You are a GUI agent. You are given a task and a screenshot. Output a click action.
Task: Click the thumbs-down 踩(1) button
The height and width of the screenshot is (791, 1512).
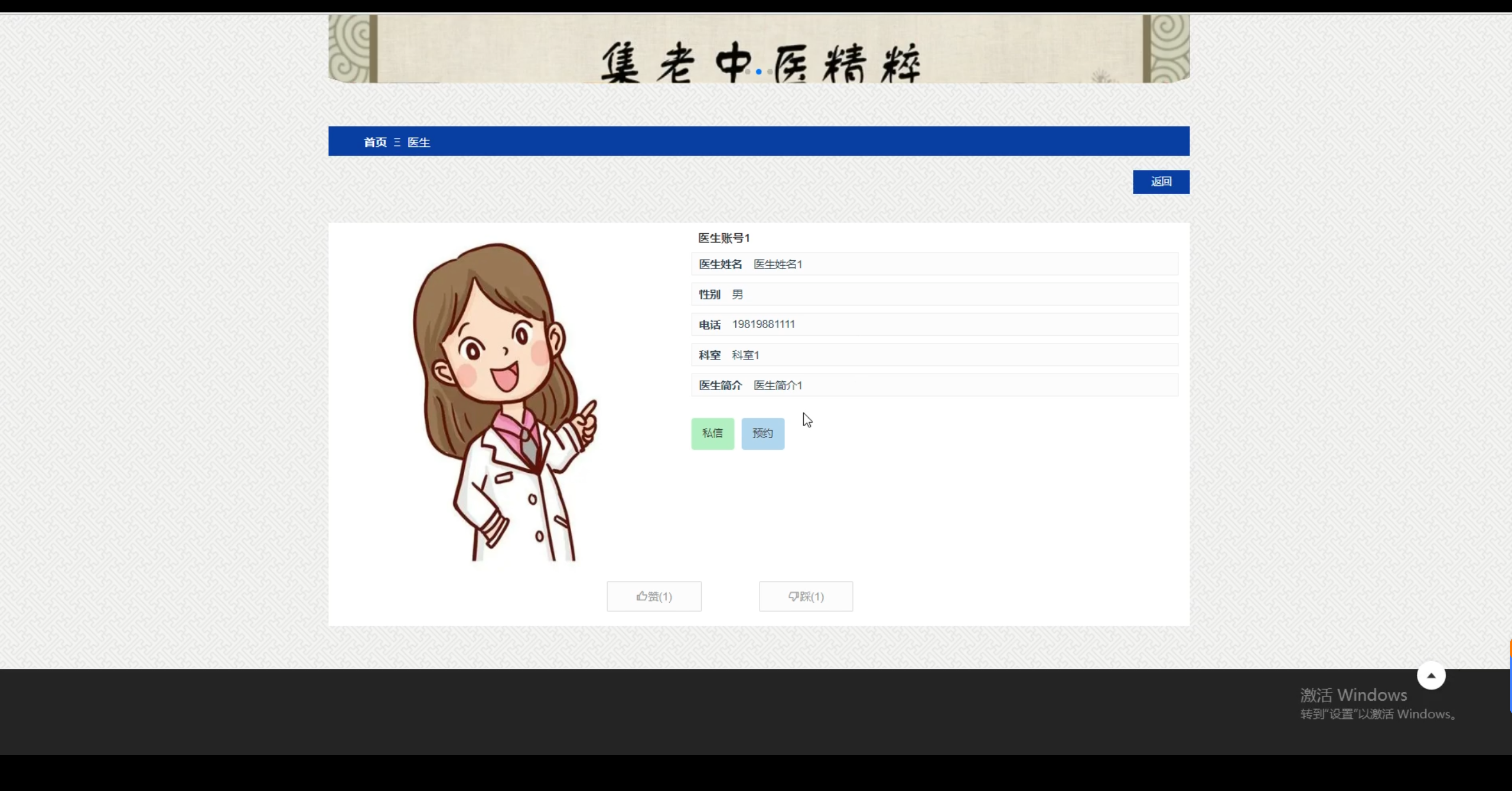pos(806,596)
